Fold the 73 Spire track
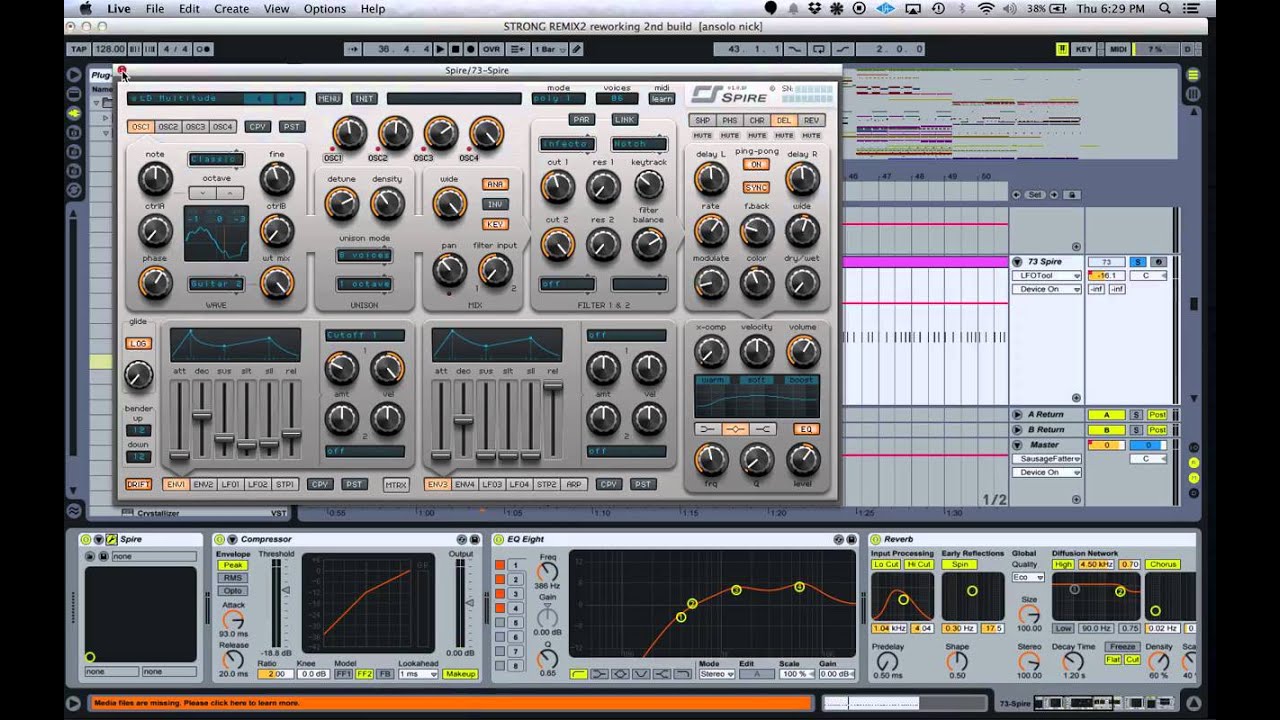Viewport: 1280px width, 720px height. pos(1018,262)
